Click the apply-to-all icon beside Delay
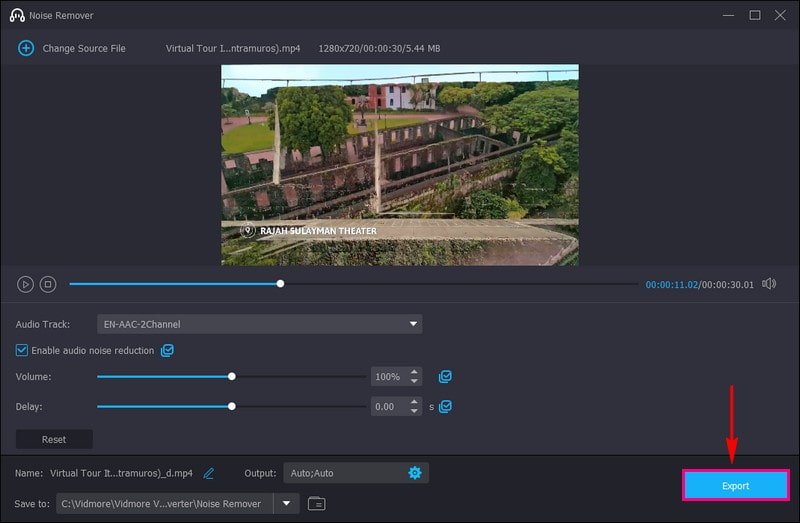 click(445, 407)
